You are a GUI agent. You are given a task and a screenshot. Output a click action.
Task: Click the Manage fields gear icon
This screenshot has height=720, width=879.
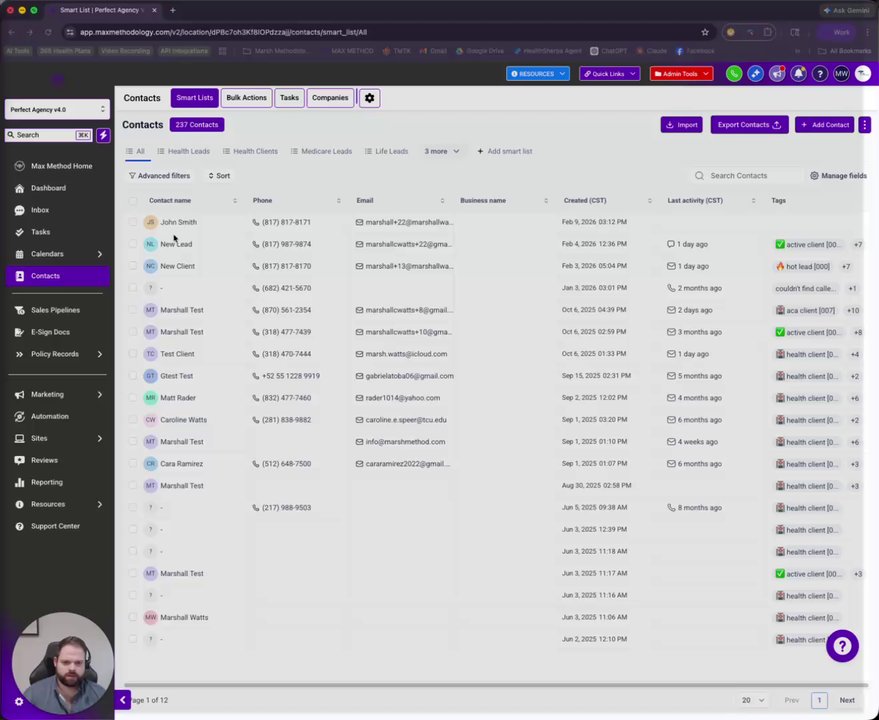[x=814, y=176]
